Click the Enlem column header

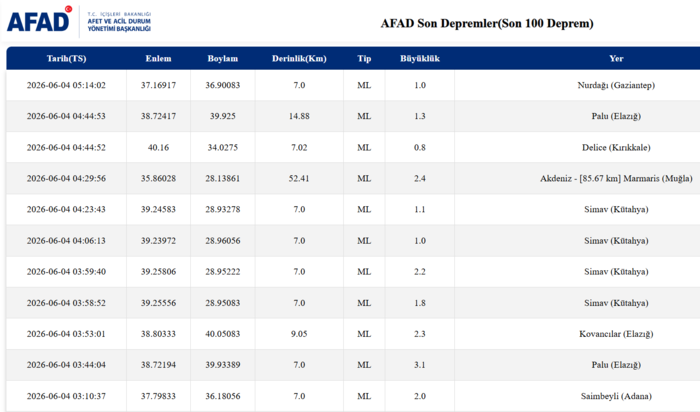point(158,58)
